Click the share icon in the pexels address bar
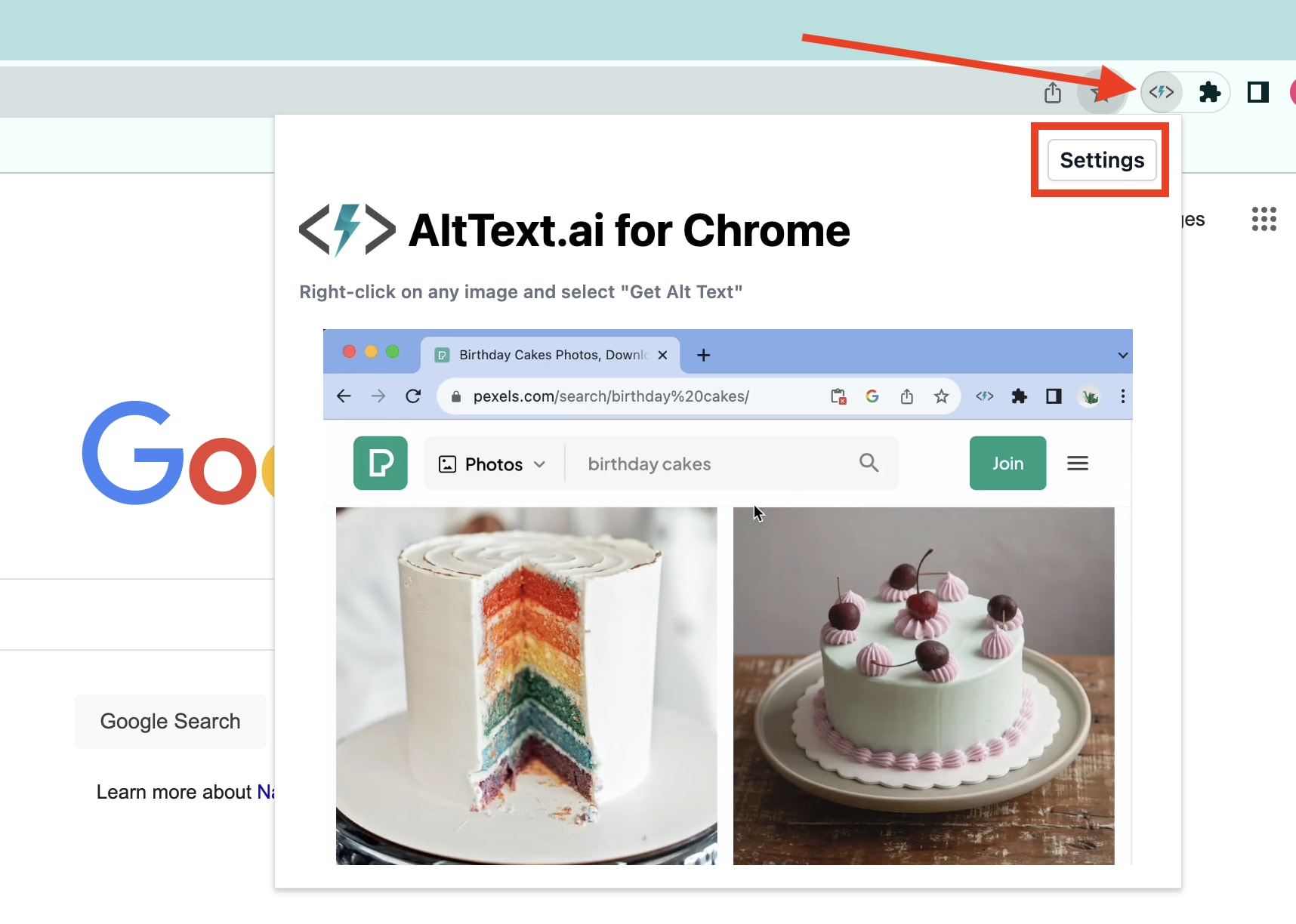Viewport: 1296px width, 924px height. click(x=907, y=396)
